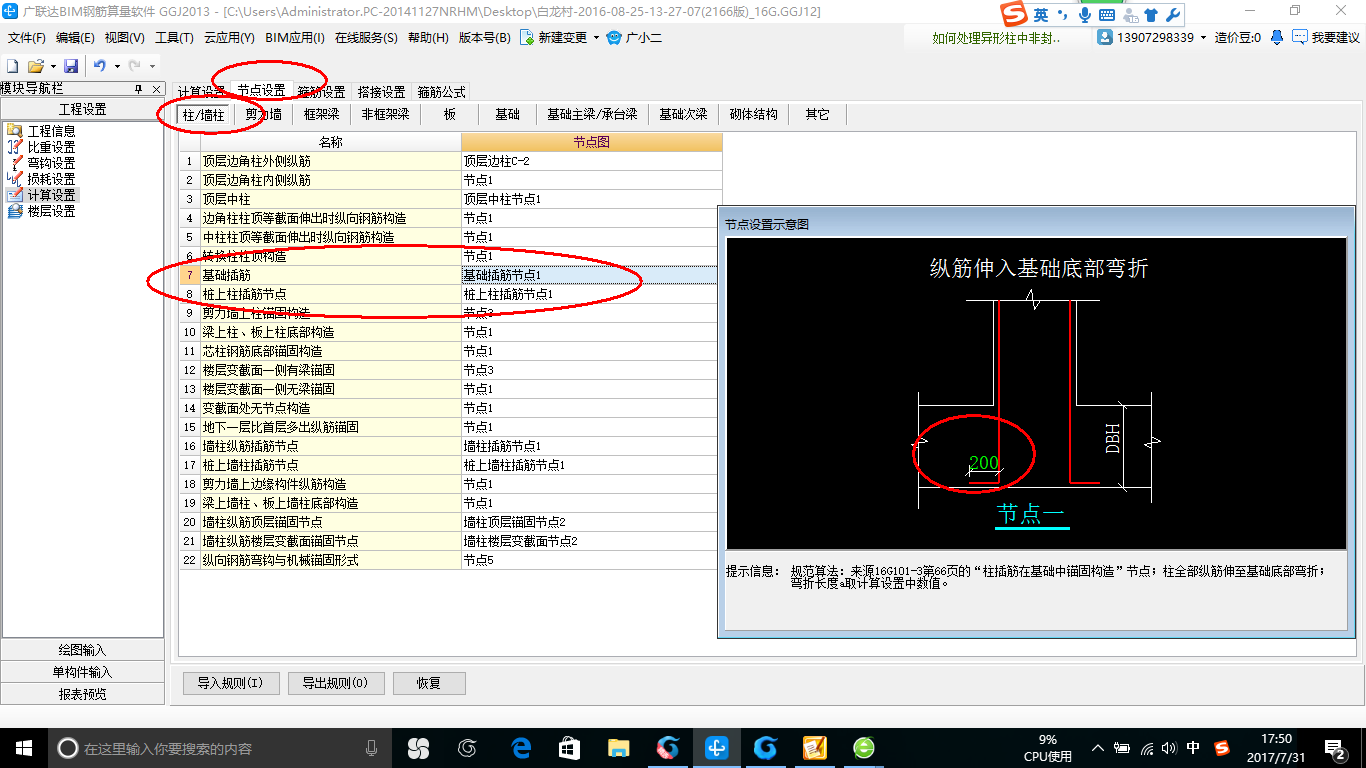The width and height of the screenshot is (1366, 768).
Task: Open the Windows Start menu
Action: click(x=23, y=747)
